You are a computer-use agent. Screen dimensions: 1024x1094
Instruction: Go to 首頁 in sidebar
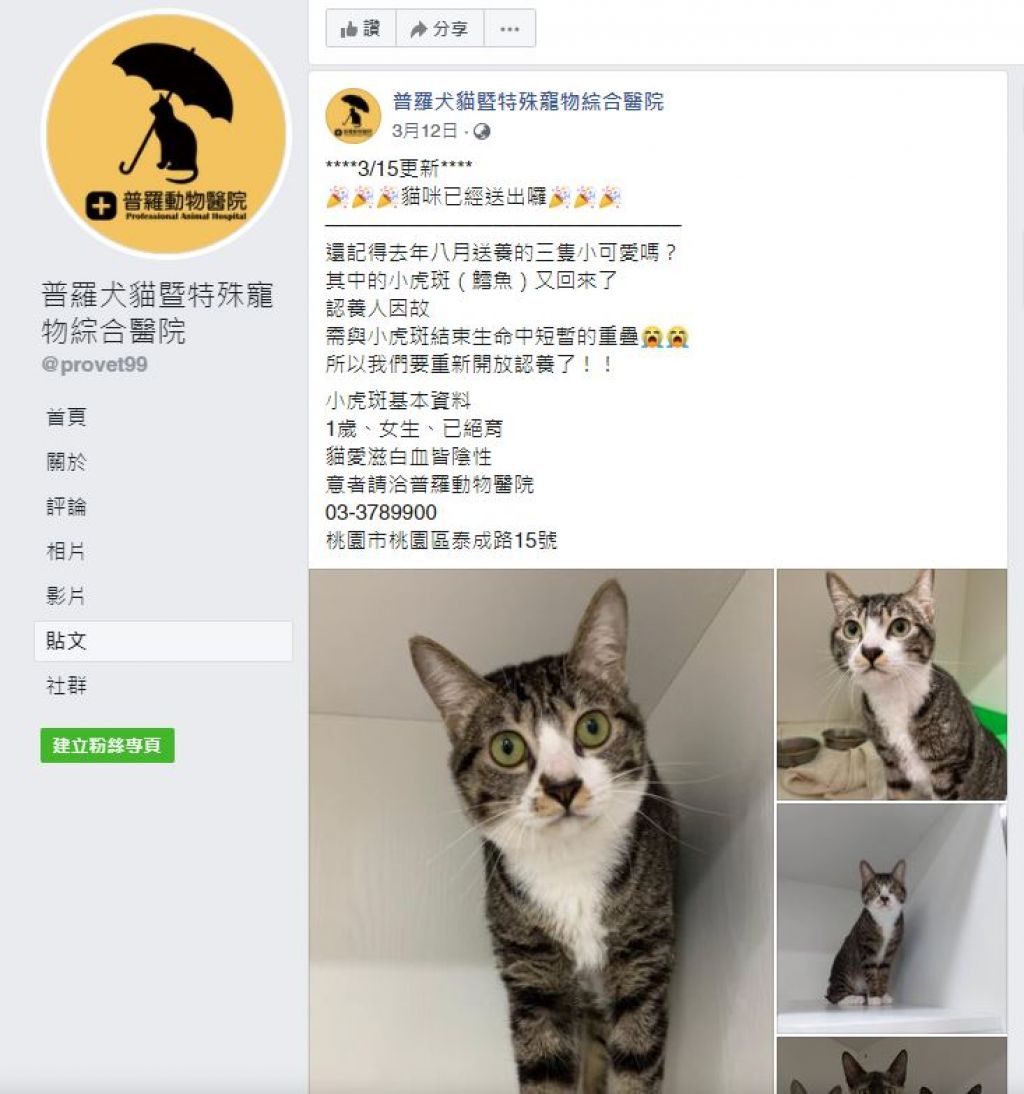tap(66, 417)
